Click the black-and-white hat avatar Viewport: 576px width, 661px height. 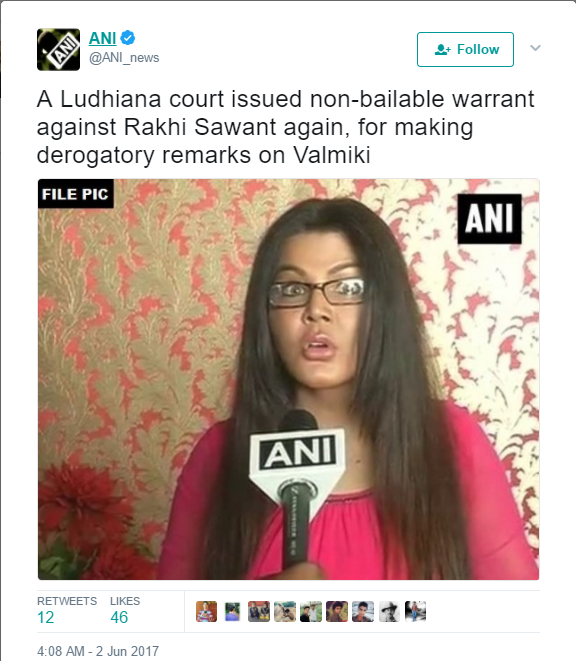tap(389, 611)
